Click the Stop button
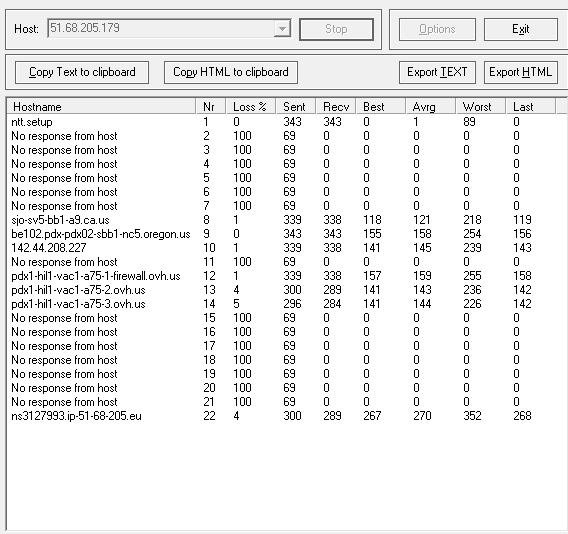This screenshot has height=534, width=568. click(336, 29)
